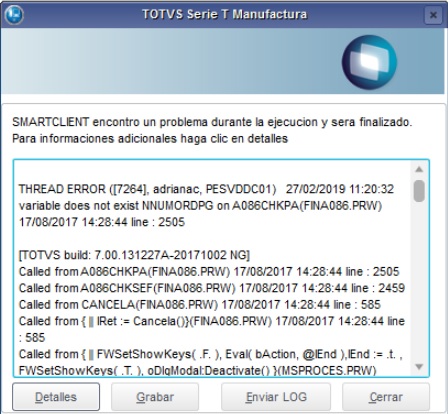This screenshot has width=448, height=414.
Task: Place cursor on the THREAD ERROR line
Action: [206, 189]
